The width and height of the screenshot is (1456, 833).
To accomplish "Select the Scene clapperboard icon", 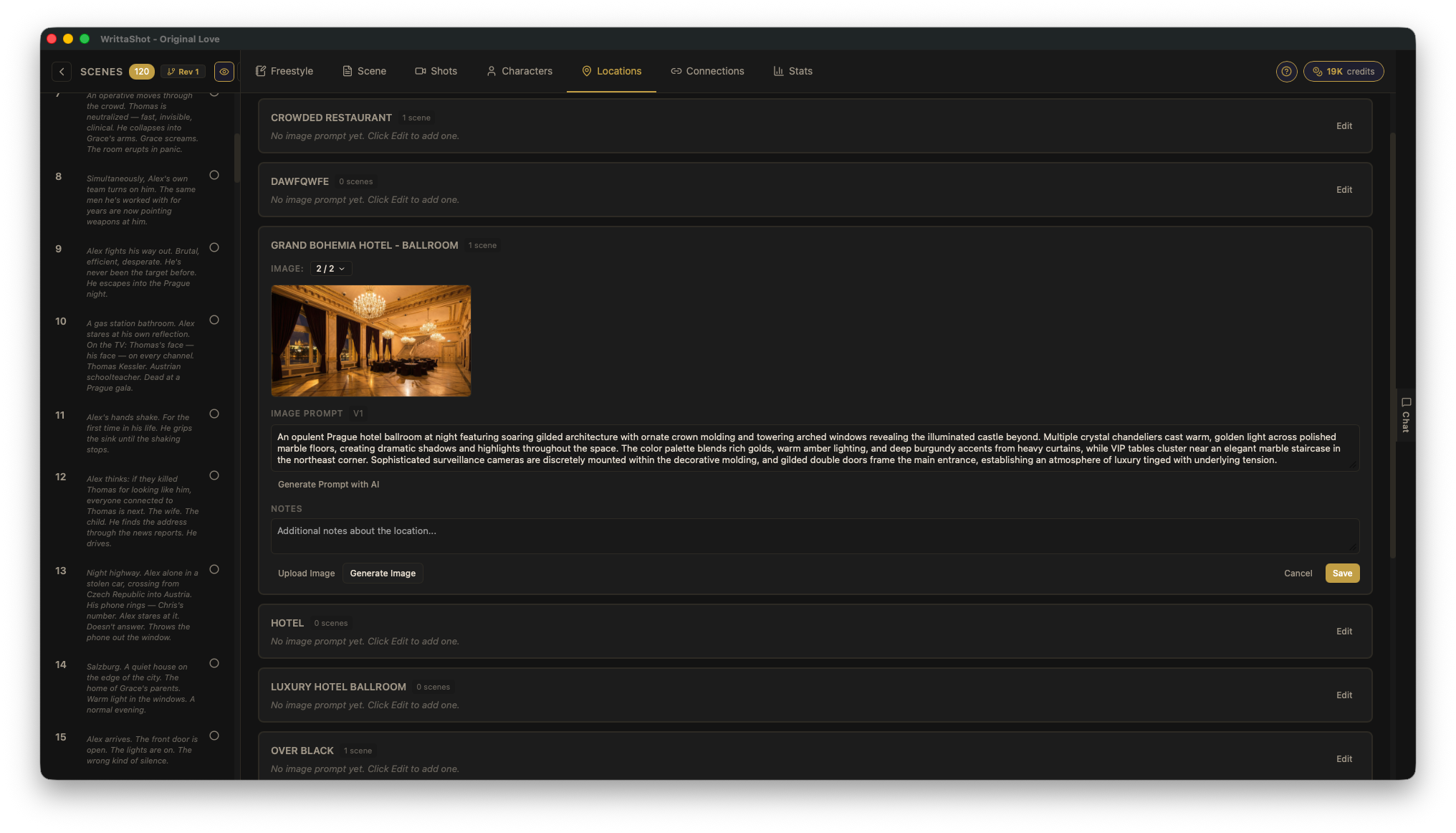I will [x=347, y=71].
